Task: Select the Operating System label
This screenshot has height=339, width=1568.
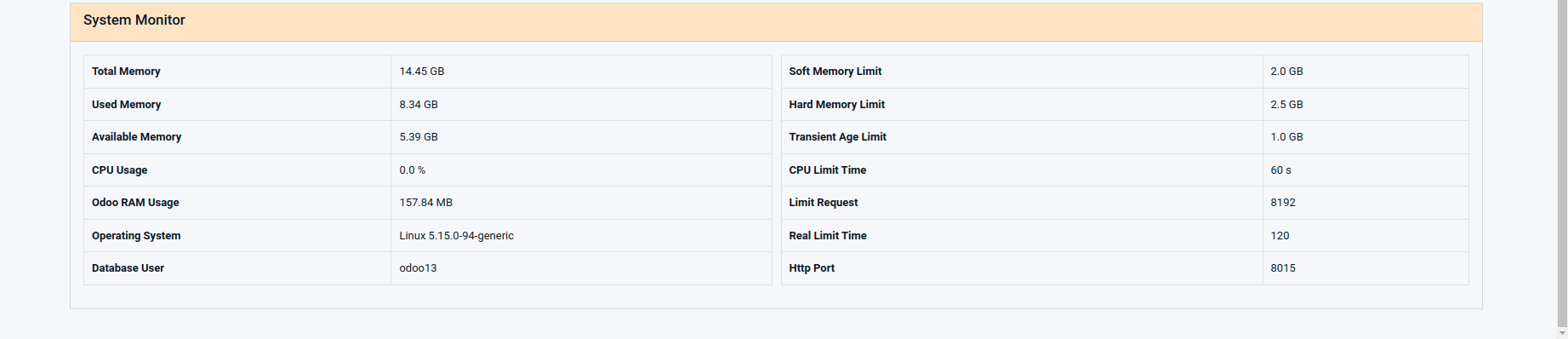Action: pyautogui.click(x=136, y=236)
